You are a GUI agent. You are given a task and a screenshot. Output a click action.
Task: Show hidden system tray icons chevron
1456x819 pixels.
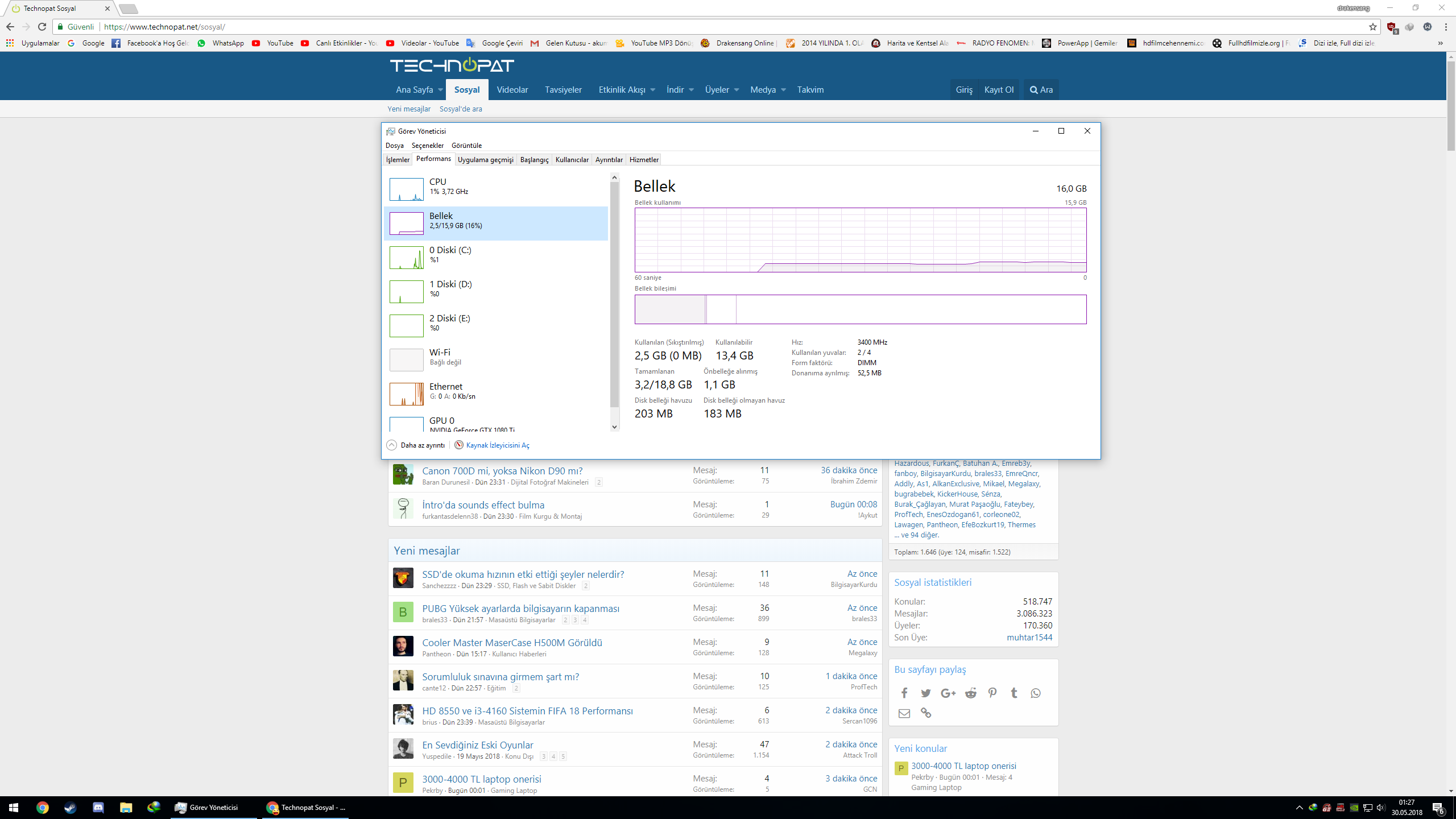(x=1299, y=808)
